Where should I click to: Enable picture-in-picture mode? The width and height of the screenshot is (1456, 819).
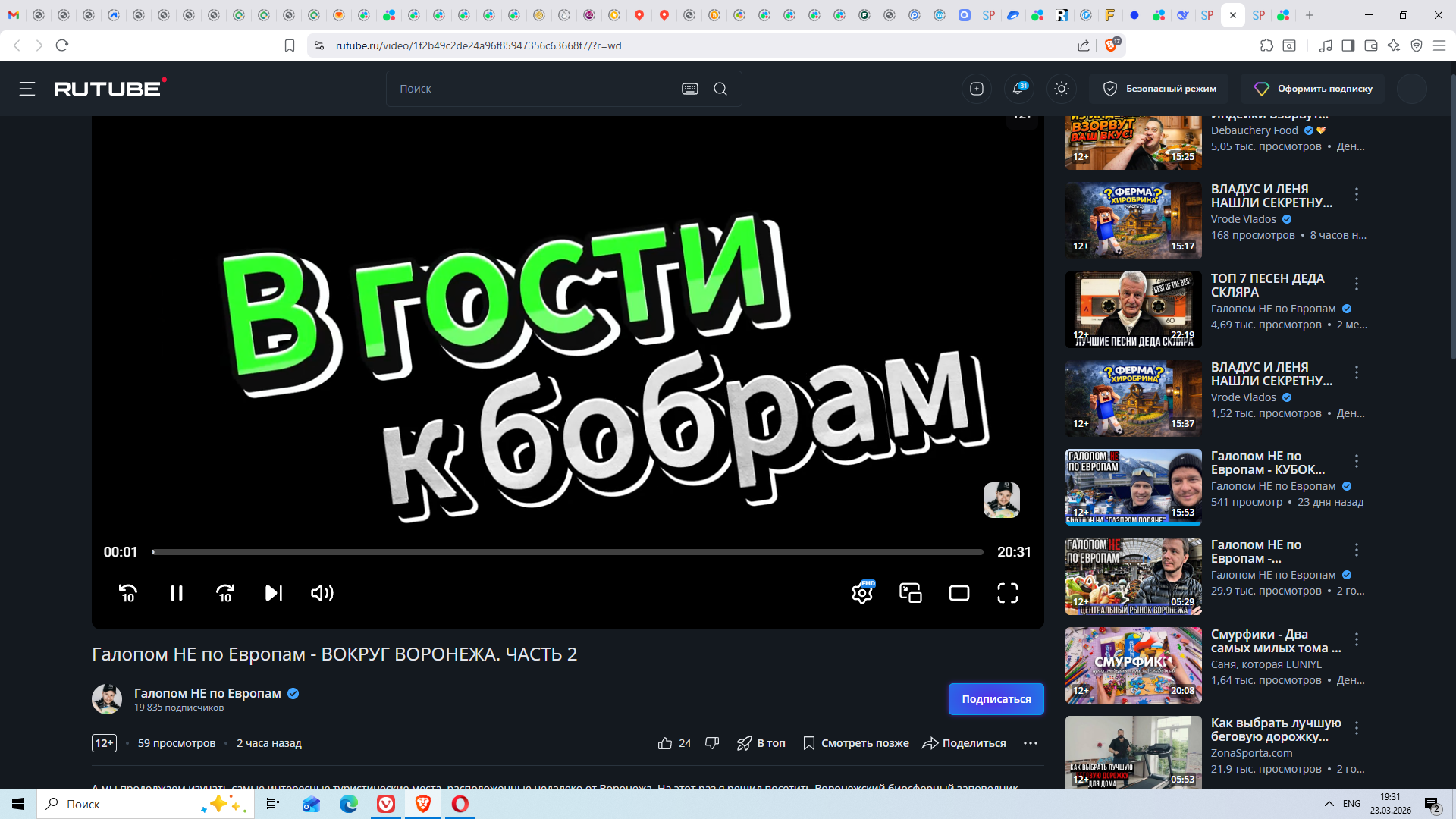(x=911, y=593)
